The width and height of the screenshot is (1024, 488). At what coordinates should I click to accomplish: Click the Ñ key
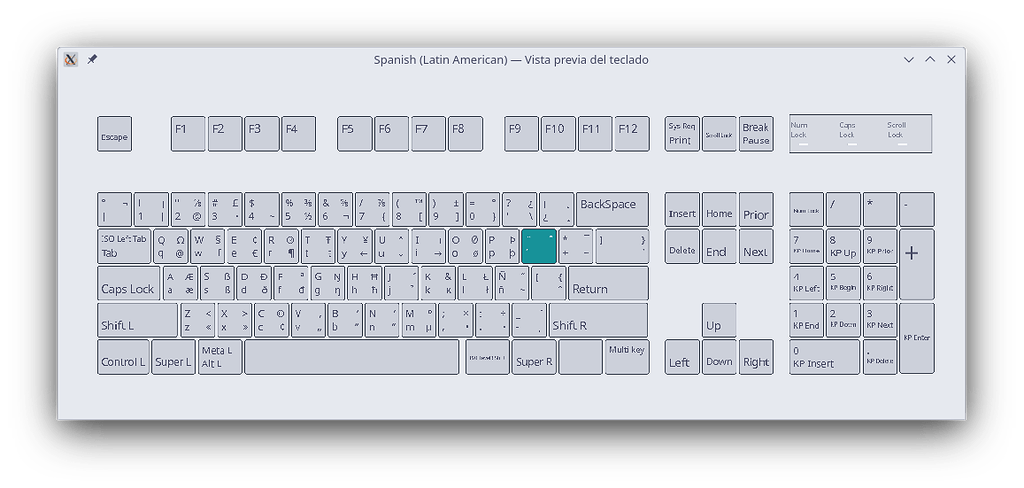(511, 284)
